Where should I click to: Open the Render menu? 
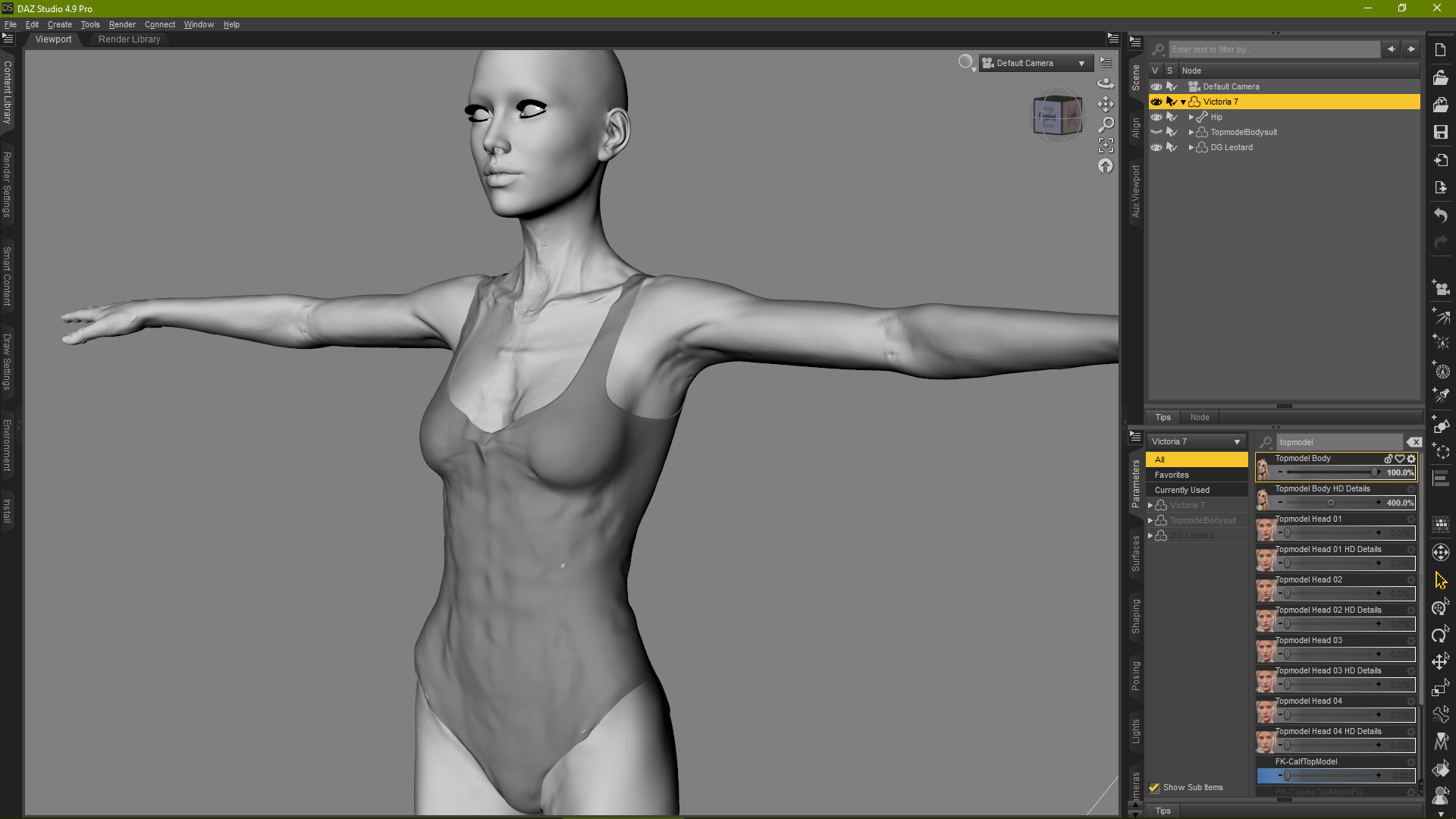click(x=122, y=24)
